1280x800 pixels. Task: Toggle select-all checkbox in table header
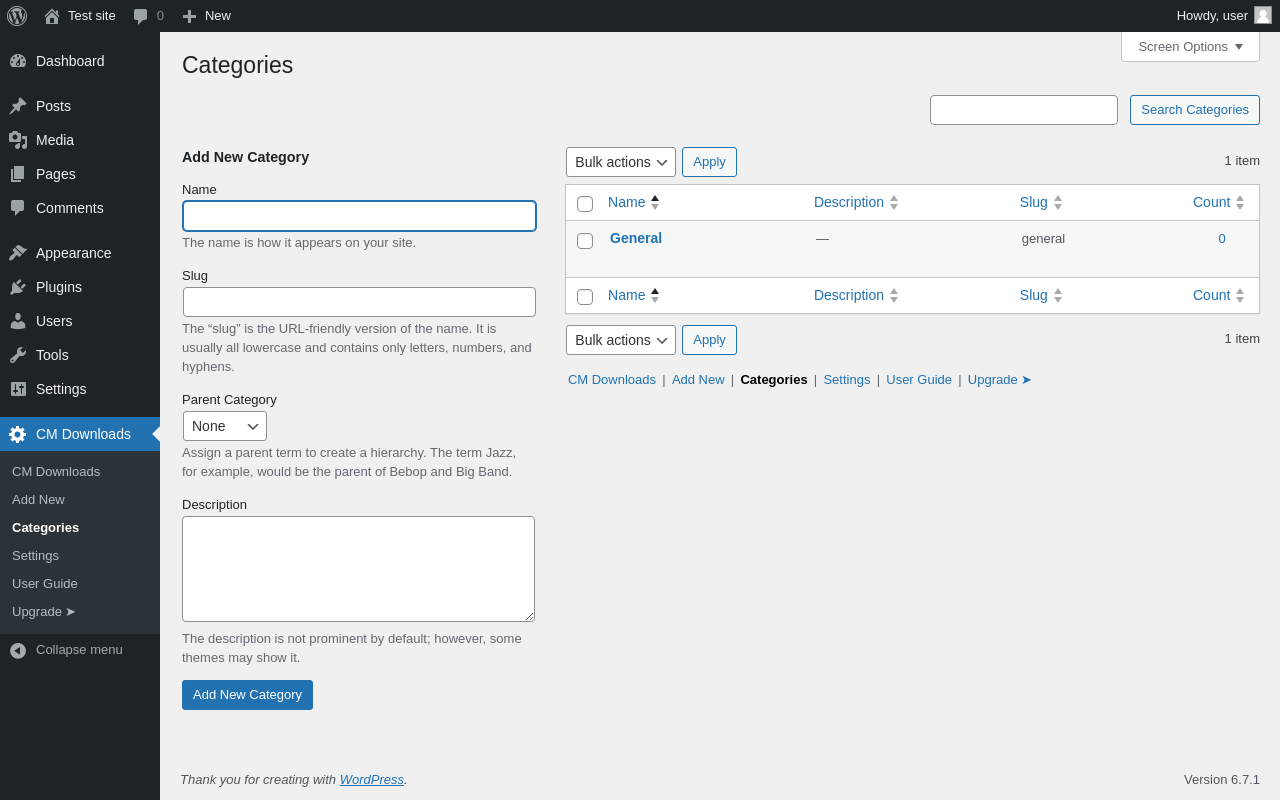click(x=585, y=204)
